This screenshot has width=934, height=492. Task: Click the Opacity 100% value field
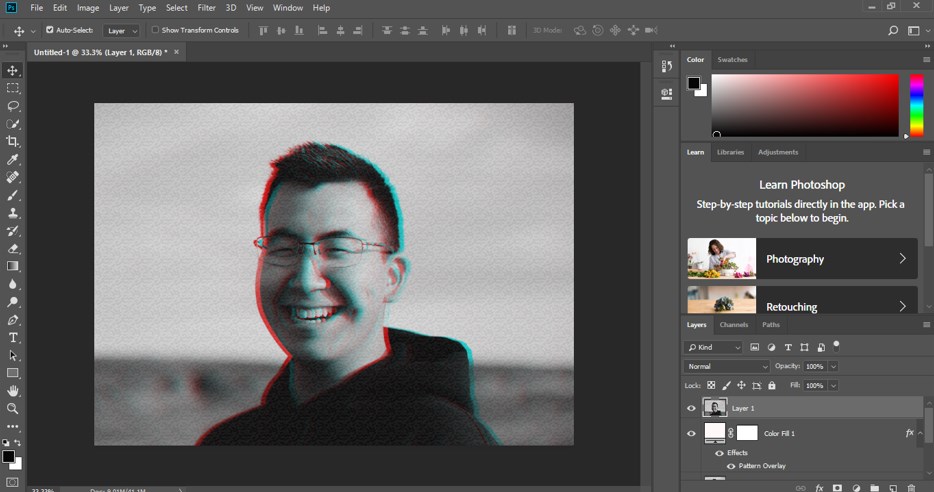point(815,366)
